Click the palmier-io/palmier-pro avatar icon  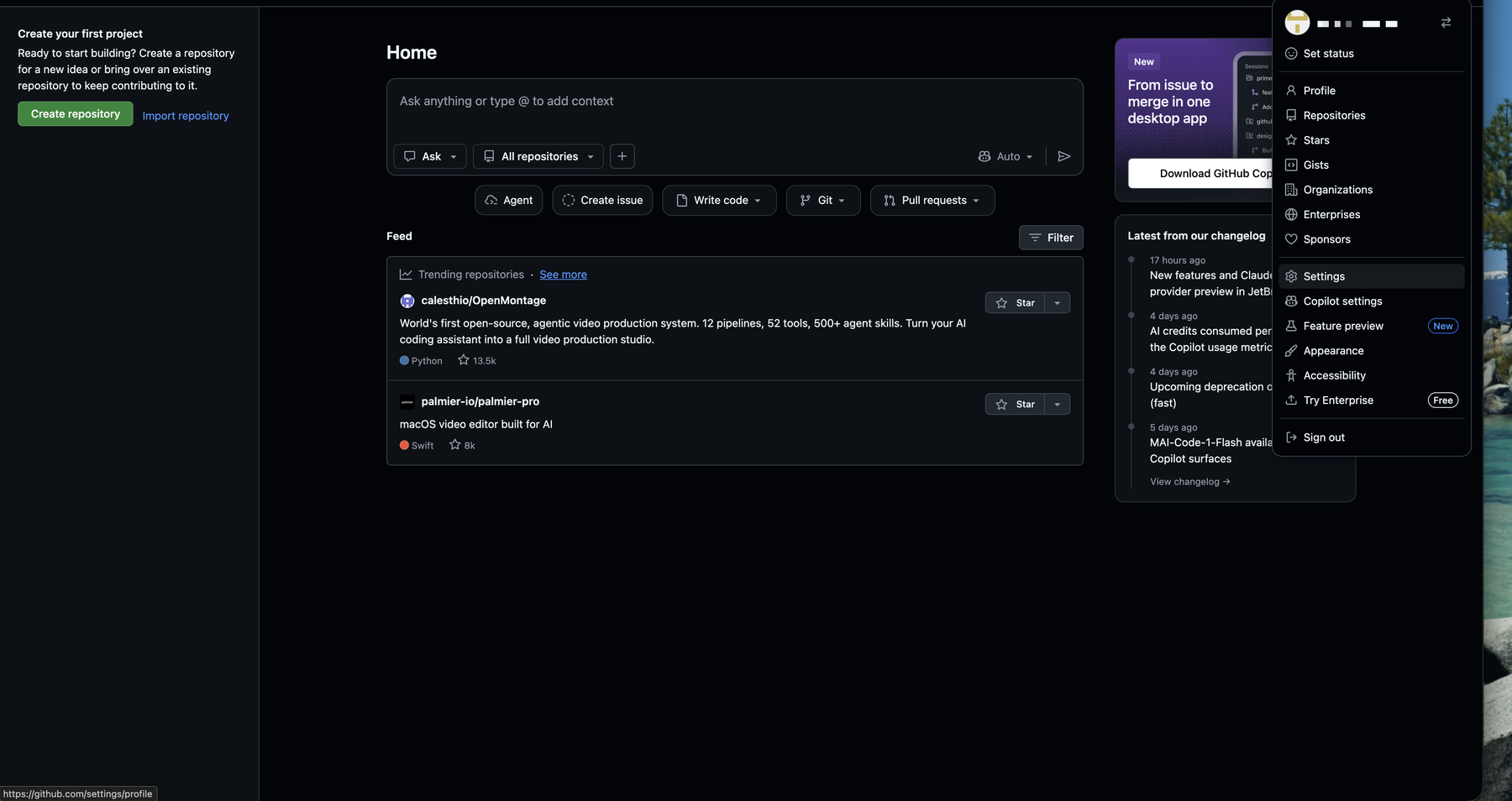[x=407, y=401]
